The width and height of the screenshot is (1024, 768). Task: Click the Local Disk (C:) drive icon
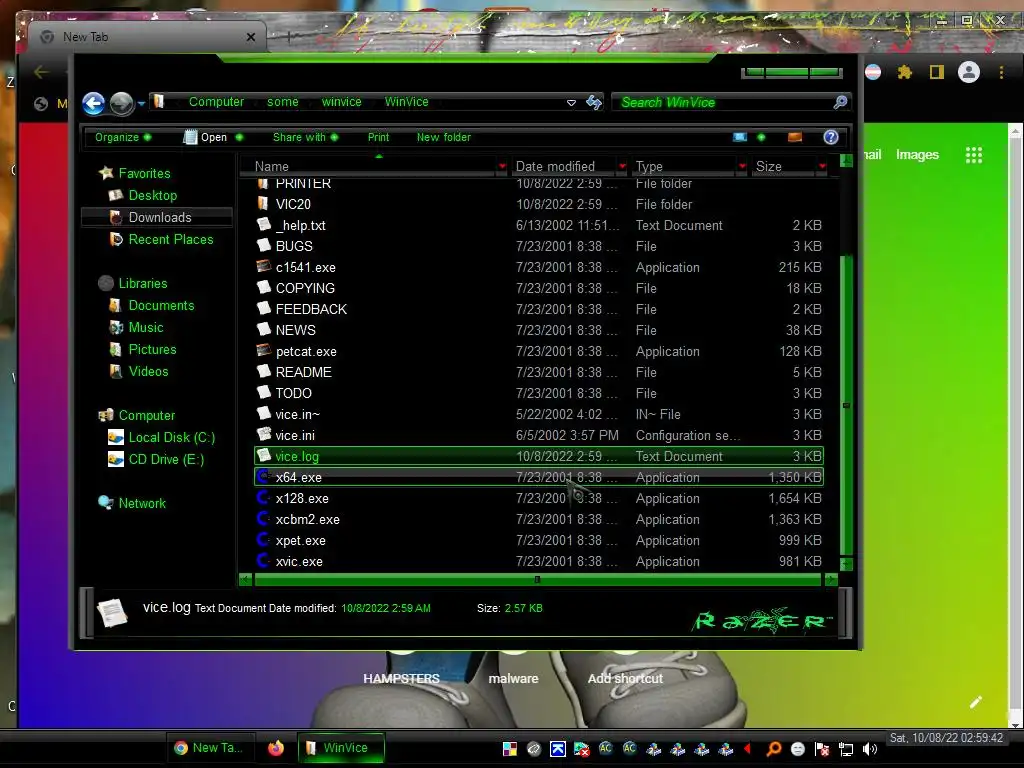116,438
